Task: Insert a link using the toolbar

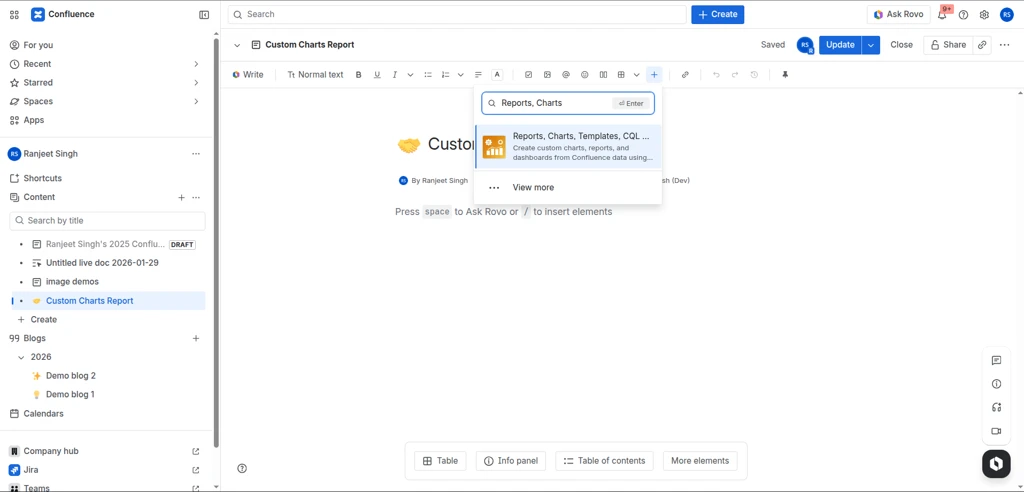Action: click(685, 74)
